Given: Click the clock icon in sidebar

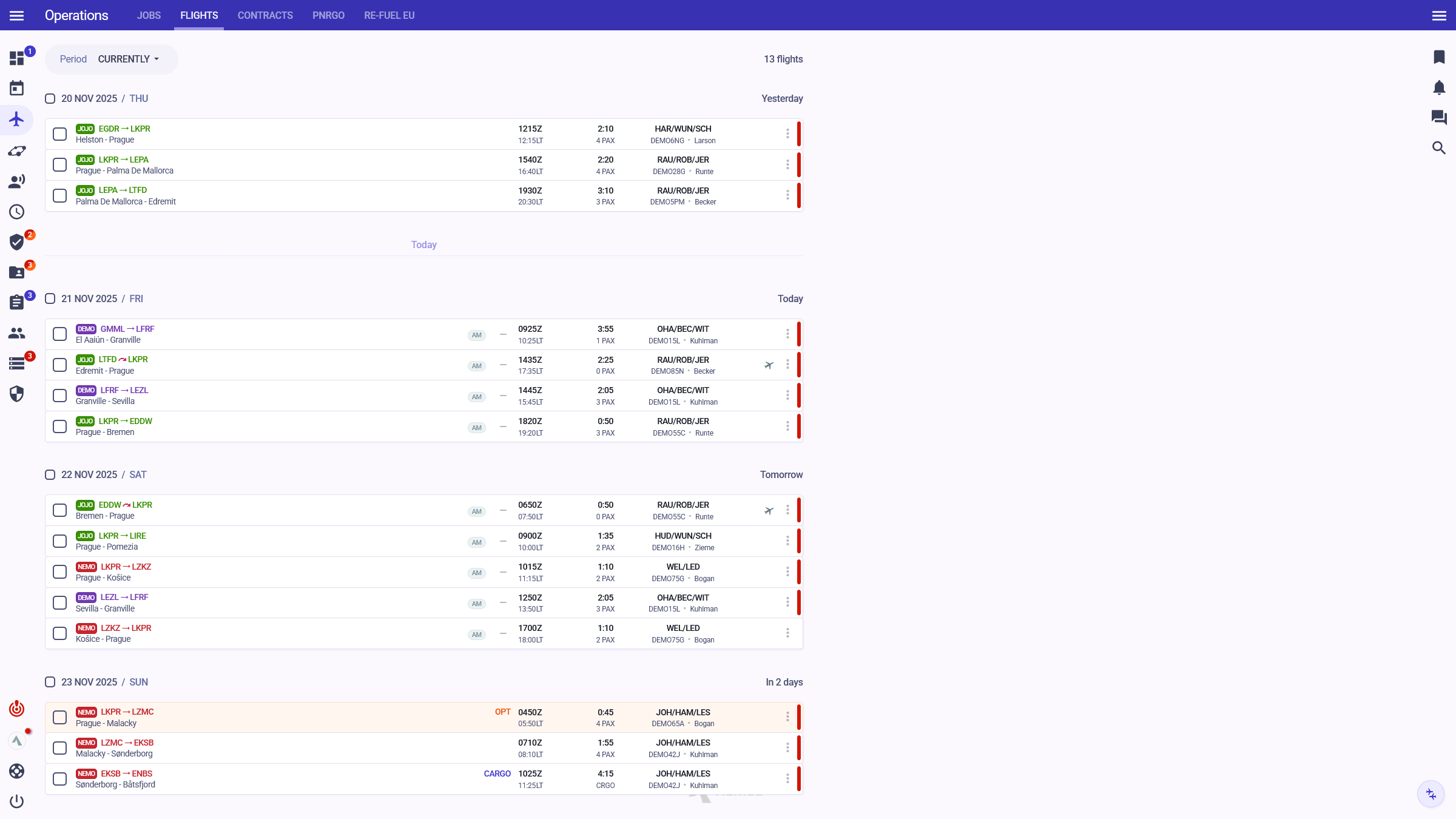Looking at the screenshot, I should (x=16, y=212).
